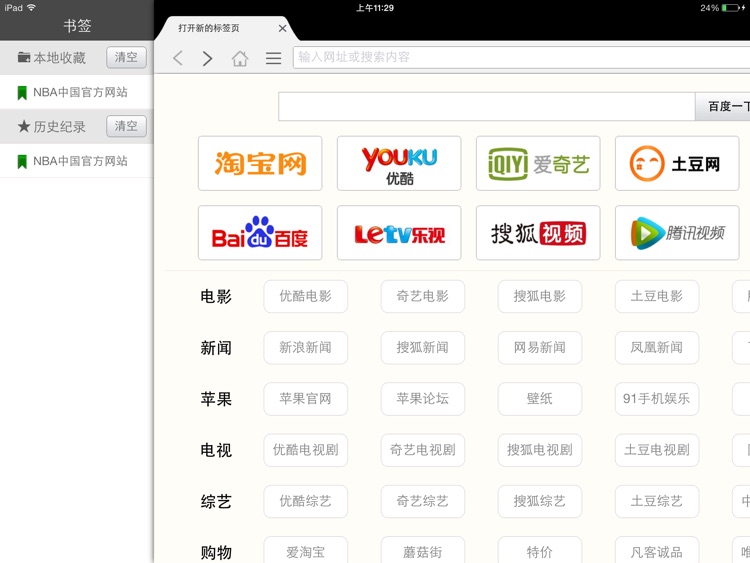Go to 苹果官网
750x563 pixels.
(x=306, y=399)
